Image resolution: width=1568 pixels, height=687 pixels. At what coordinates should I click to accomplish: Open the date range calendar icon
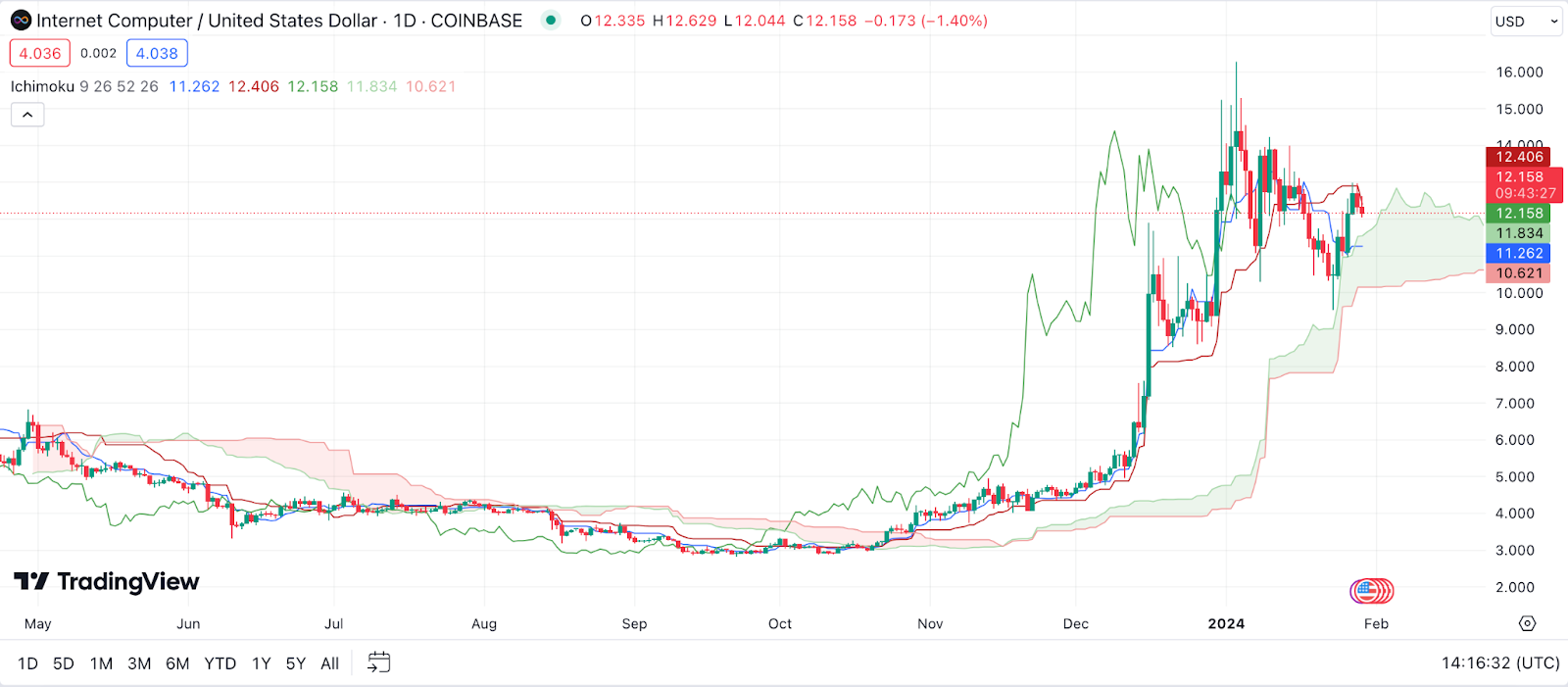[x=378, y=663]
